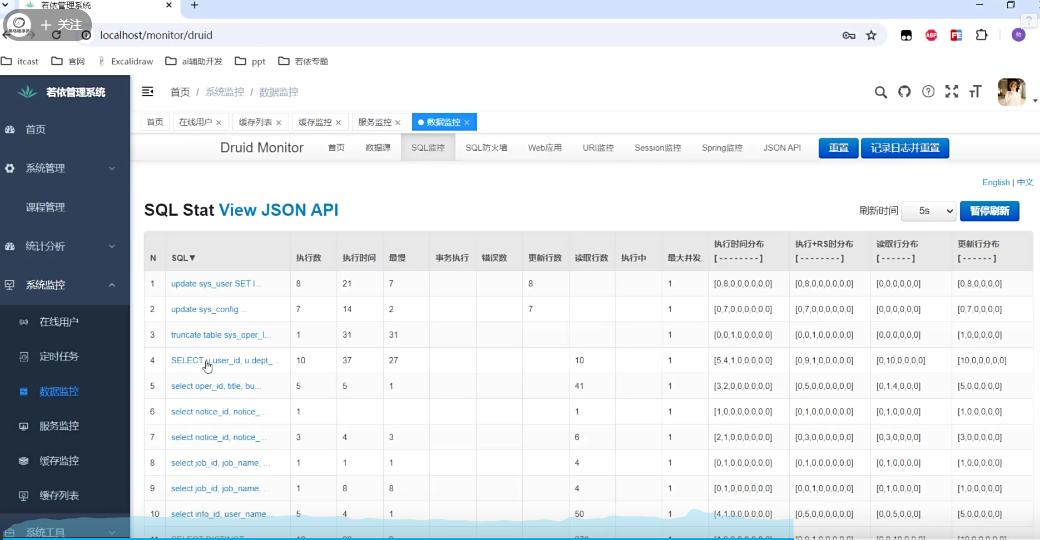Image resolution: width=1040 pixels, height=540 pixels.
Task: Open the Excalidraw bookmark
Action: [125, 61]
